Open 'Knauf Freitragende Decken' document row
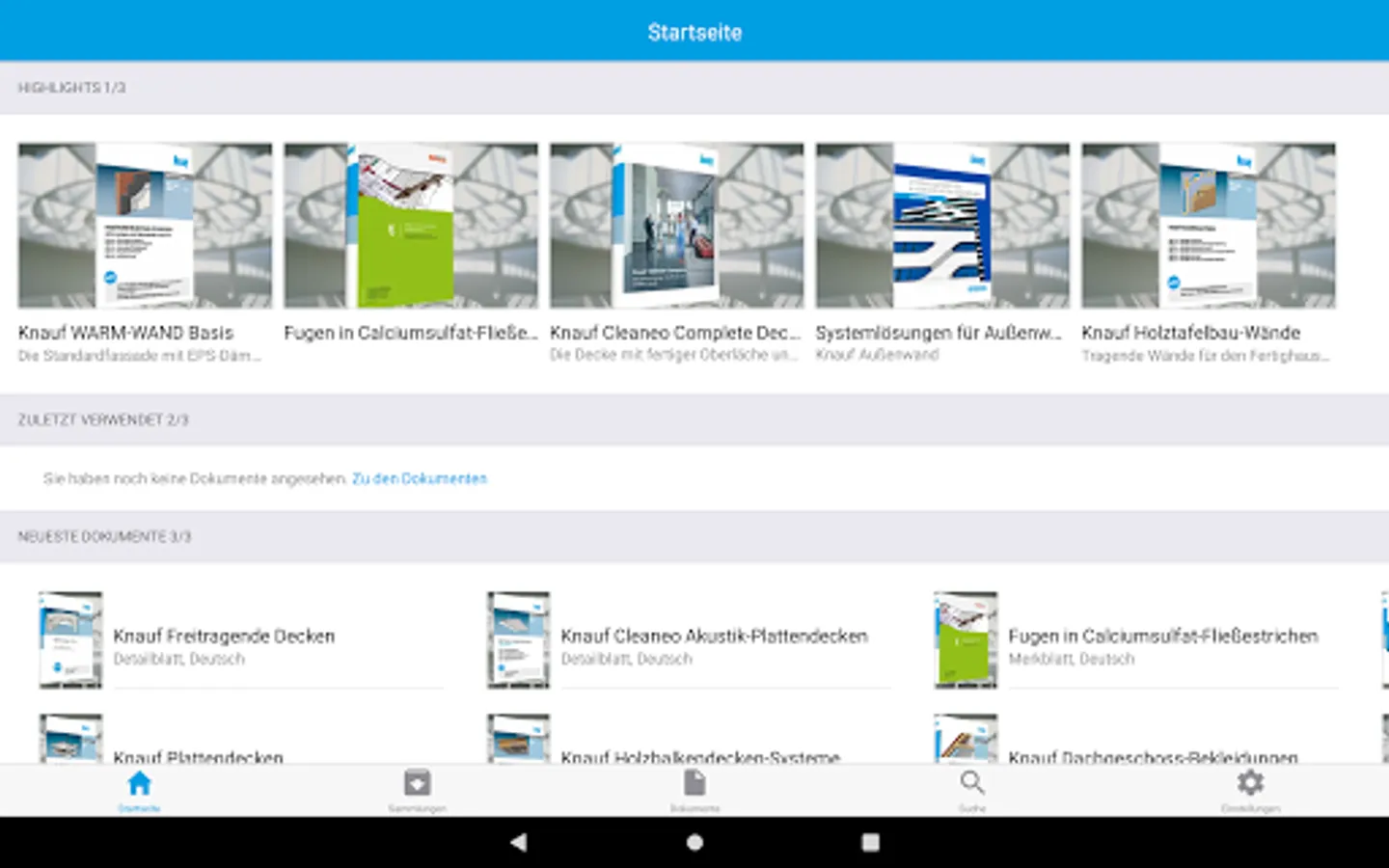Image resolution: width=1389 pixels, height=868 pixels. coord(241,639)
